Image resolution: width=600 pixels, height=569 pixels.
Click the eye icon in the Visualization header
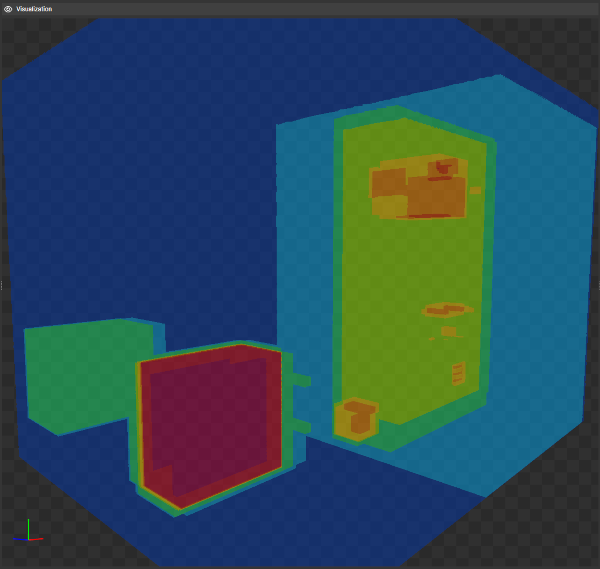click(x=8, y=8)
